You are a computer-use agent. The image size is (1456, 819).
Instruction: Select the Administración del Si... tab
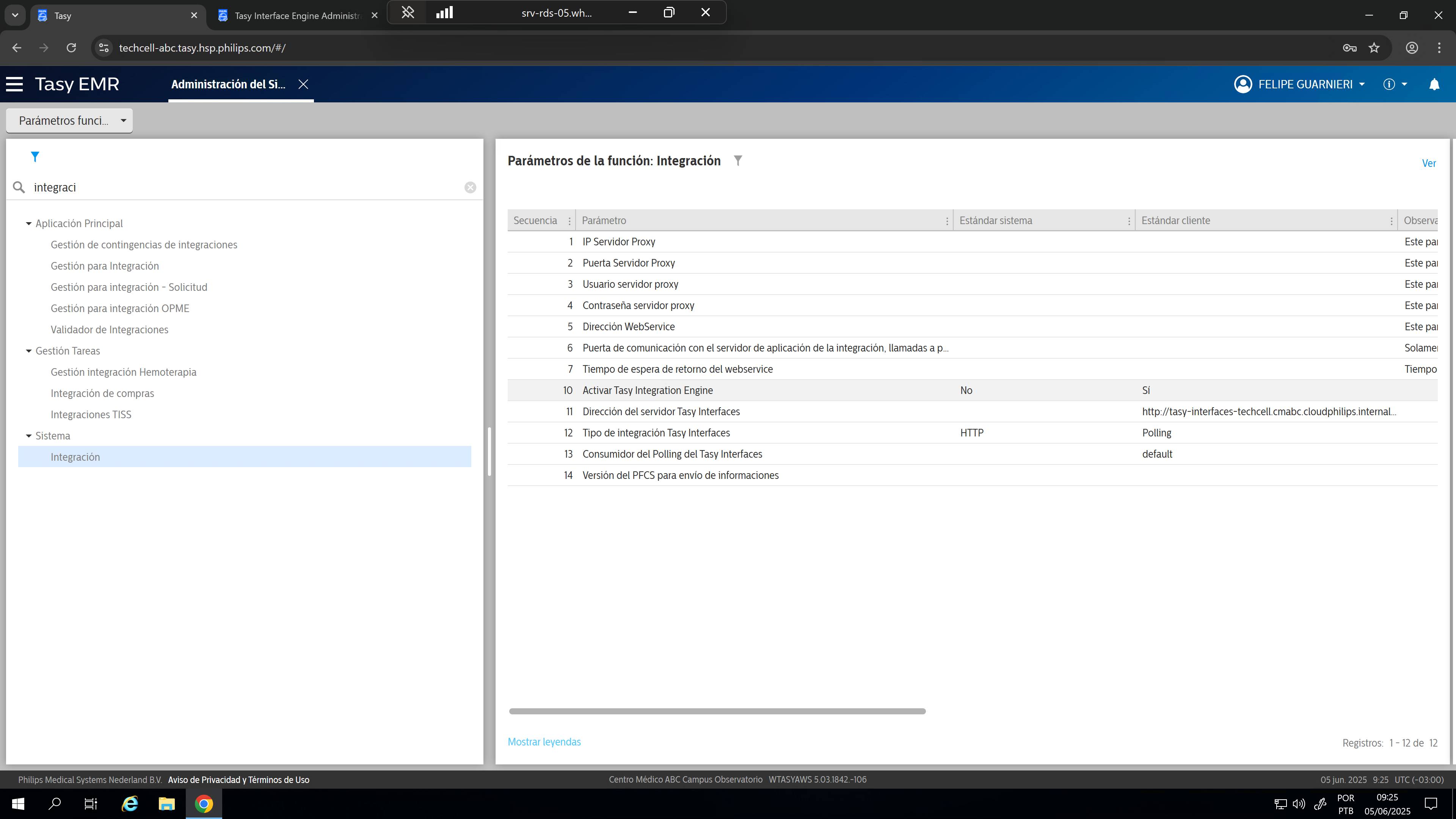point(228,84)
